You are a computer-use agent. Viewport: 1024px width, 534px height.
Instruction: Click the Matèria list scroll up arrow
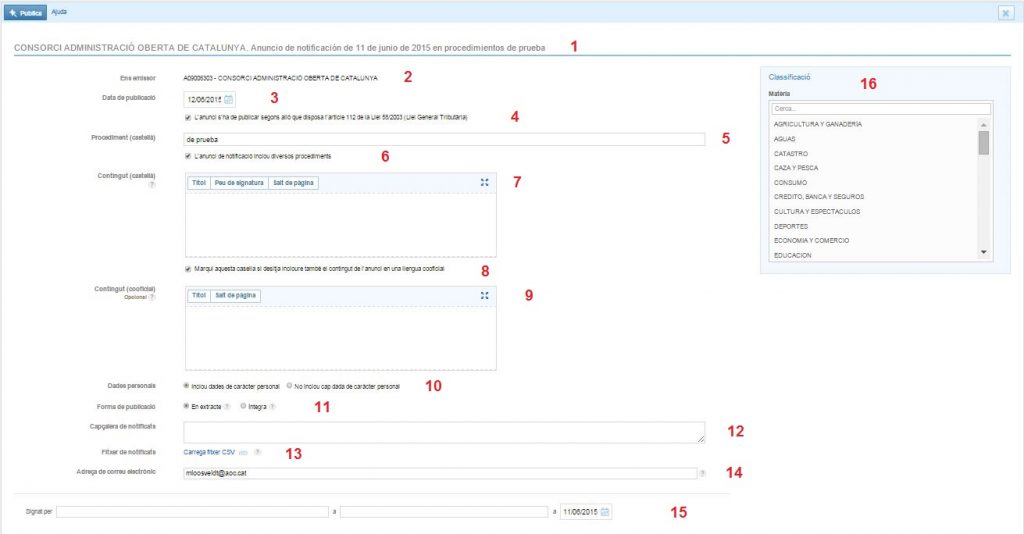(x=984, y=124)
